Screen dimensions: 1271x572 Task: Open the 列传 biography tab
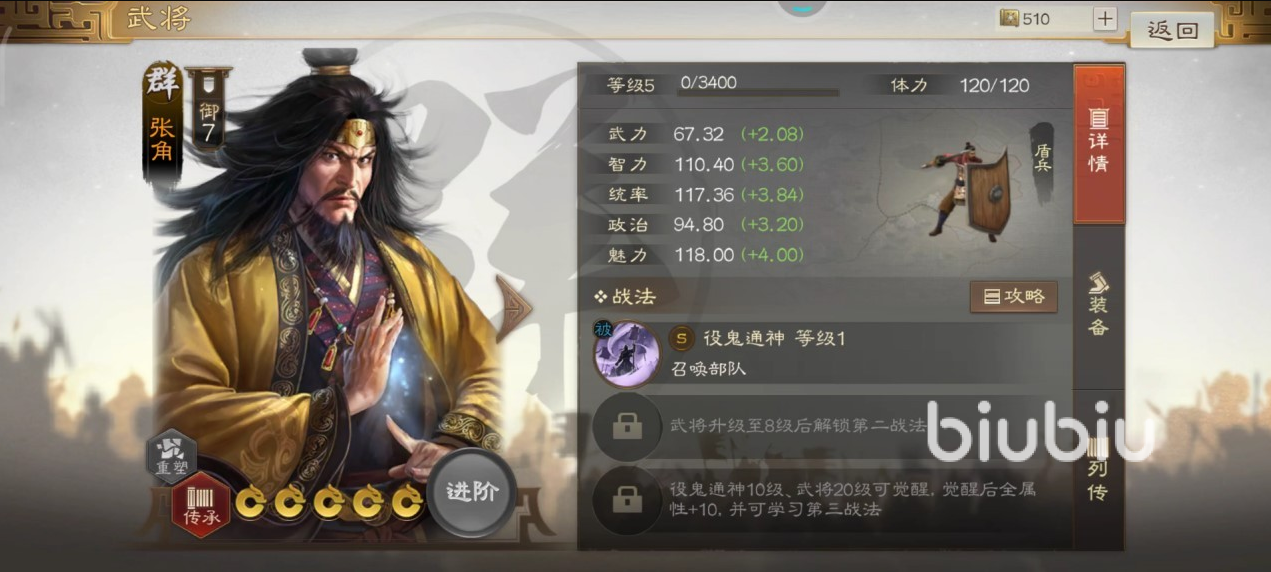point(1098,470)
